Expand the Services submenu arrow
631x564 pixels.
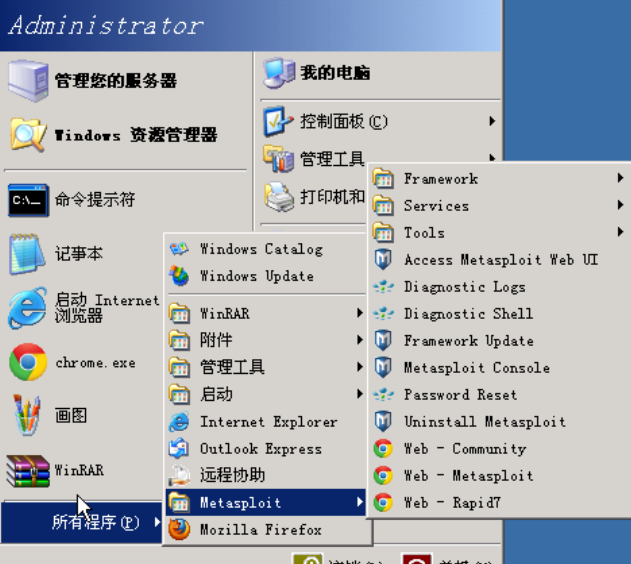(620, 205)
